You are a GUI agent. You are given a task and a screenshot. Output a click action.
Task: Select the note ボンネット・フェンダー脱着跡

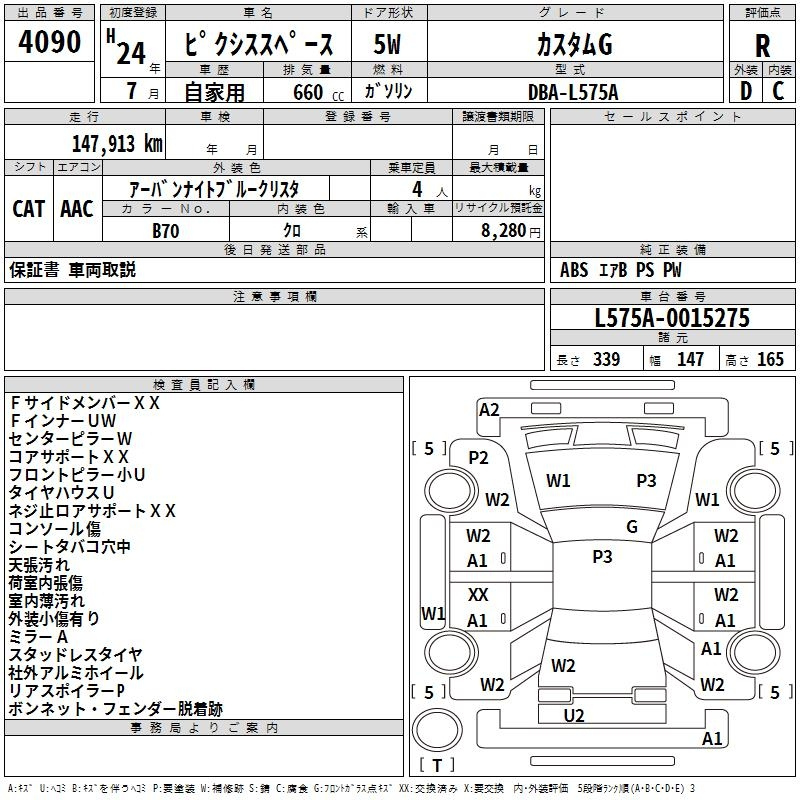pos(116,709)
